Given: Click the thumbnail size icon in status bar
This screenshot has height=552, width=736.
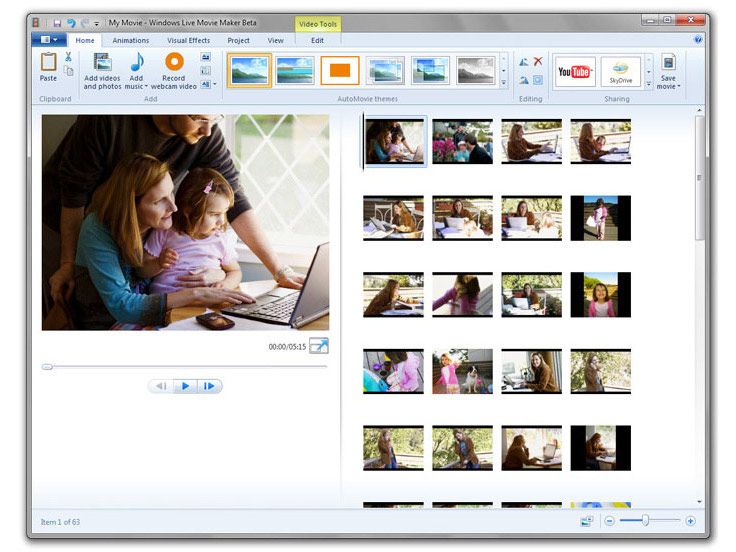Looking at the screenshot, I should [x=586, y=521].
